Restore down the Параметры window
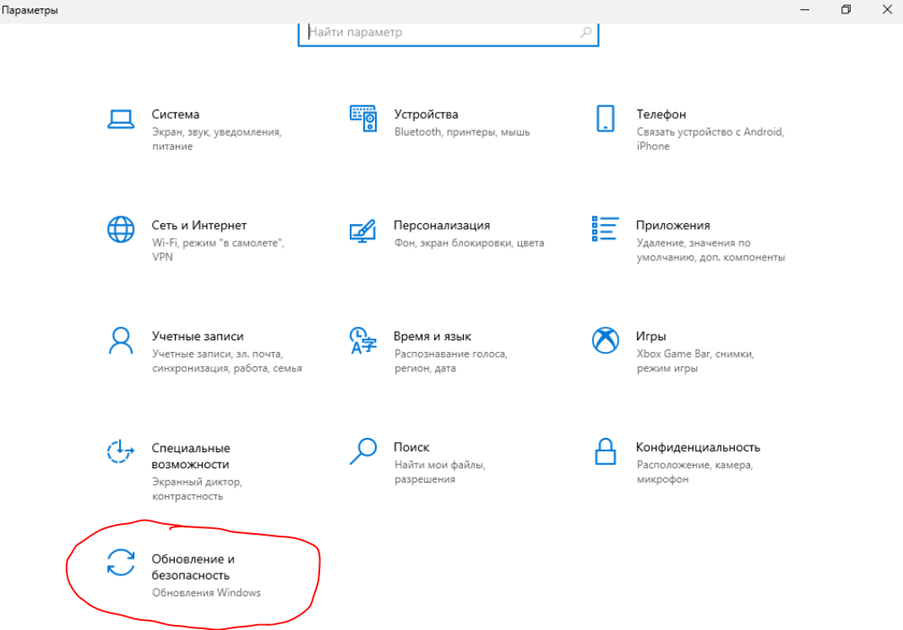Viewport: 903px width, 630px height. (x=846, y=10)
